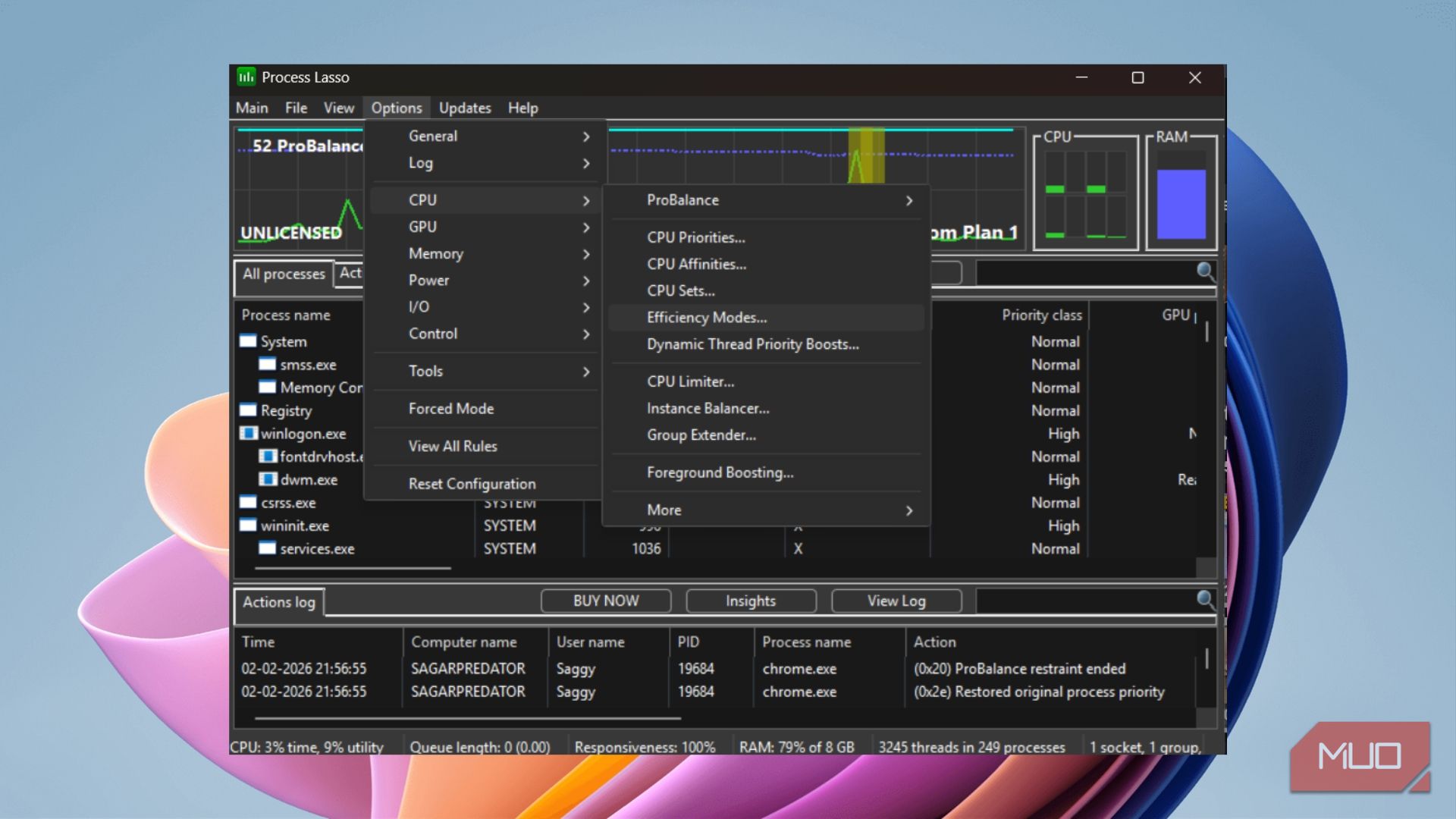Choose CPU Limiter menu item

pos(767,381)
